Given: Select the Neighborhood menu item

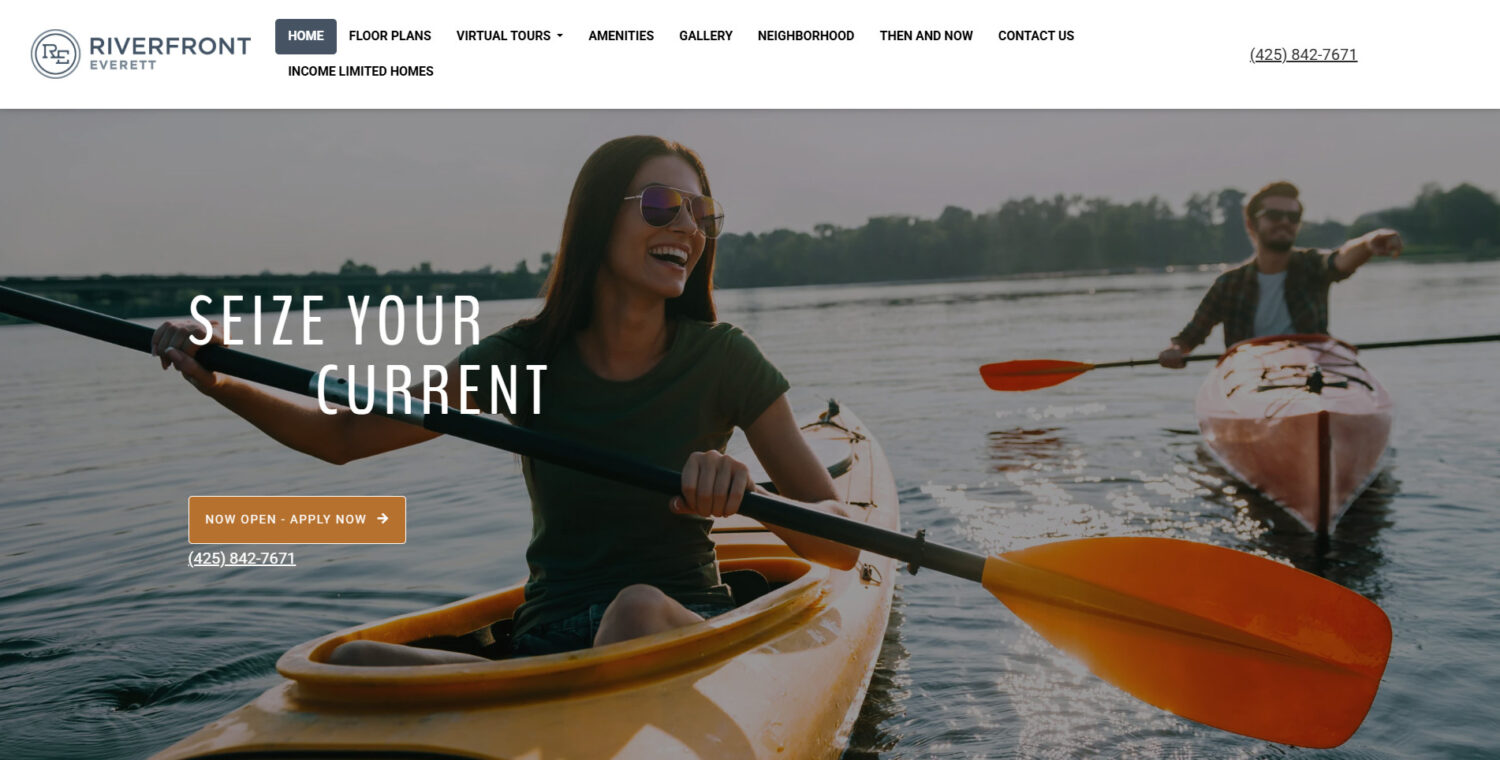Looking at the screenshot, I should 806,36.
